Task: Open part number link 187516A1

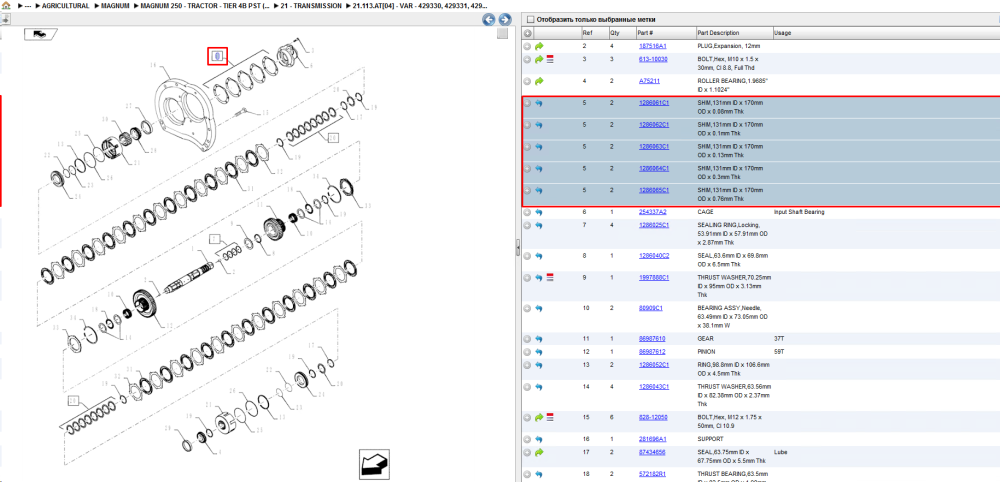Action: pos(652,46)
